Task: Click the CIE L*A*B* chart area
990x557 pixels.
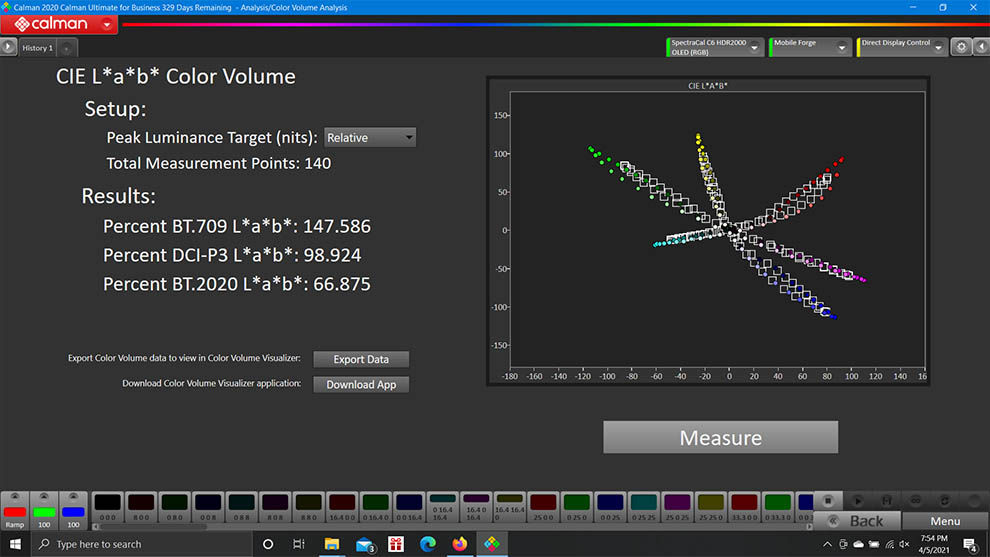Action: pyautogui.click(x=717, y=230)
